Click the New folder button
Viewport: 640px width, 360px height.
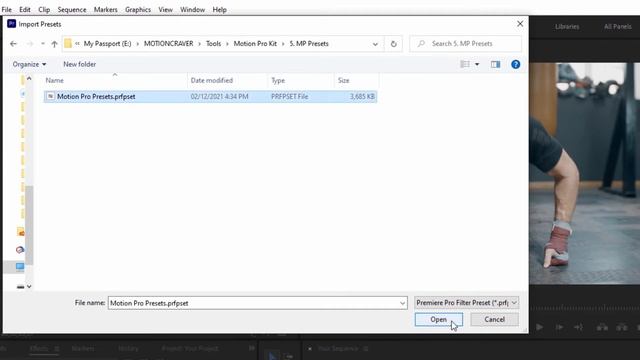point(80,64)
